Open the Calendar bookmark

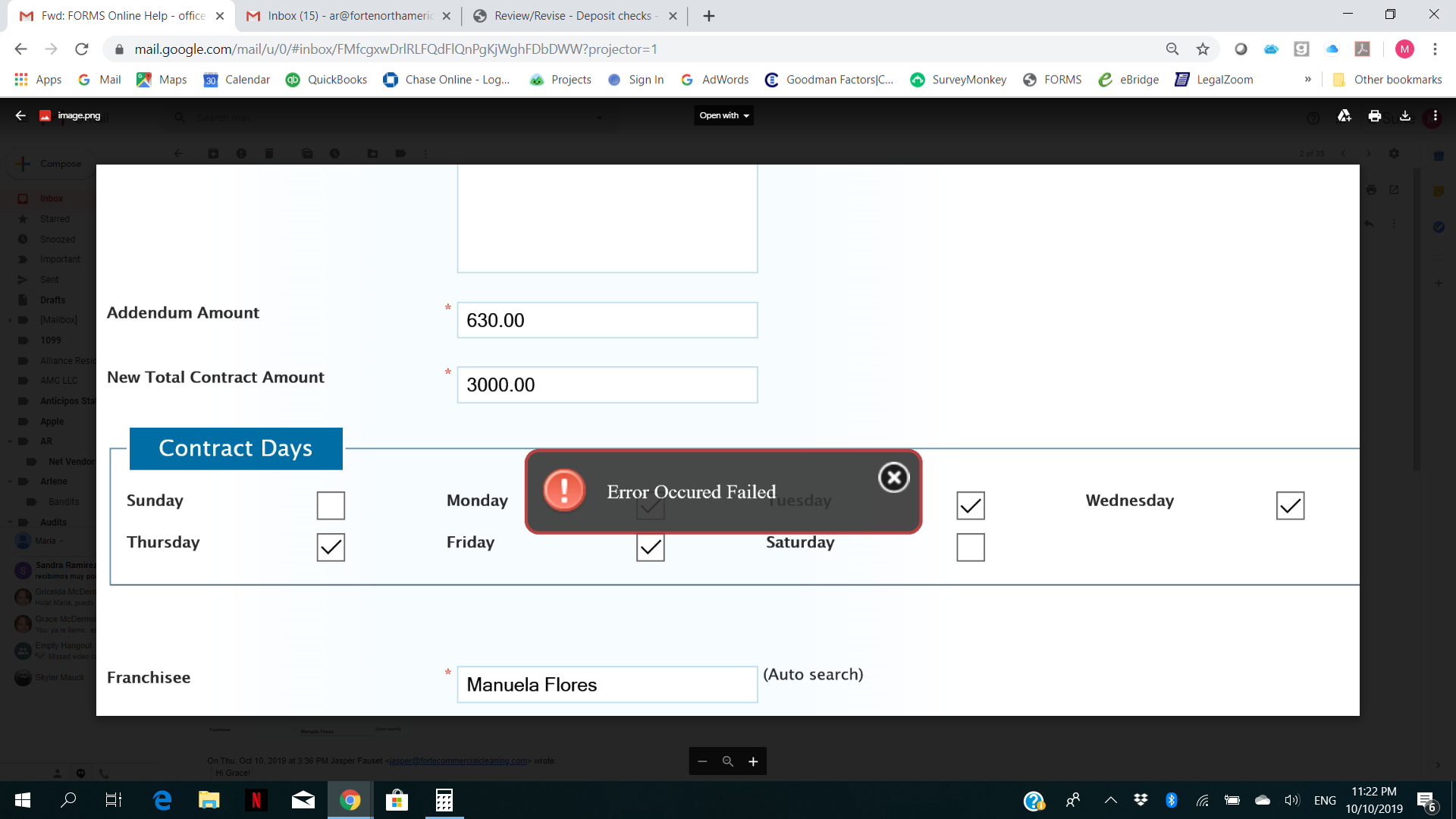237,80
